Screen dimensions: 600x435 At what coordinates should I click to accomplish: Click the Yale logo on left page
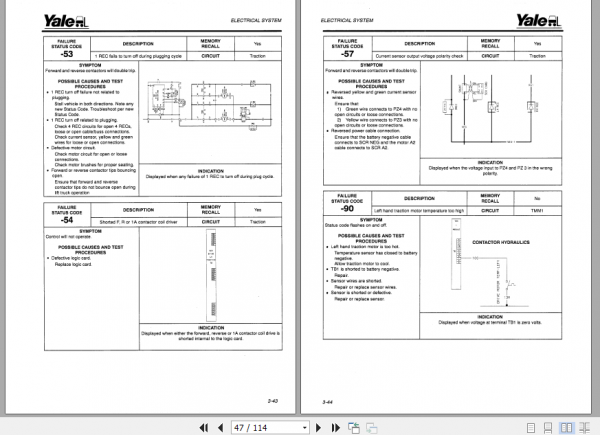(x=66, y=21)
